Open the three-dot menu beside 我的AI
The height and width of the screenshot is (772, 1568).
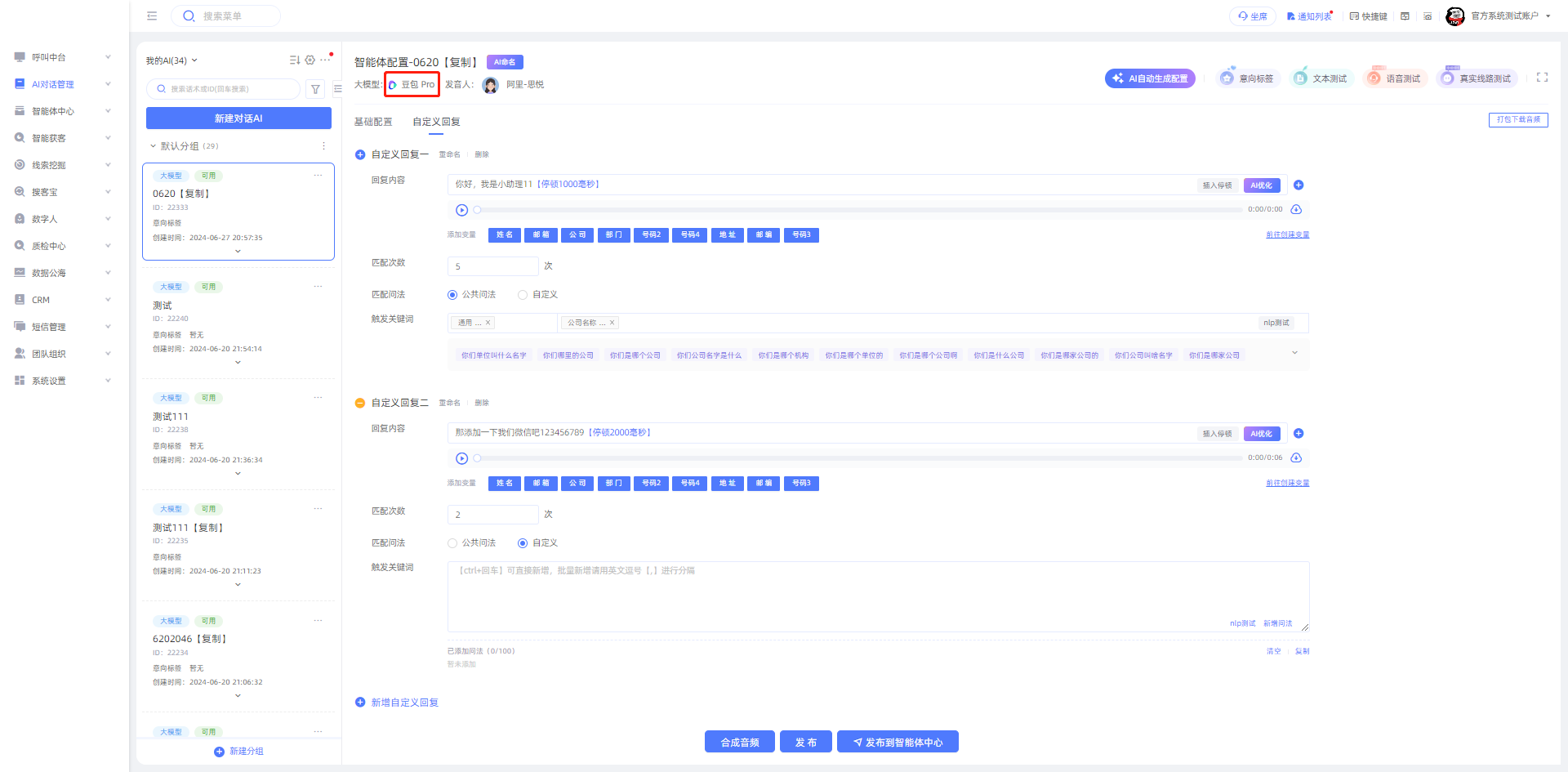(x=325, y=60)
